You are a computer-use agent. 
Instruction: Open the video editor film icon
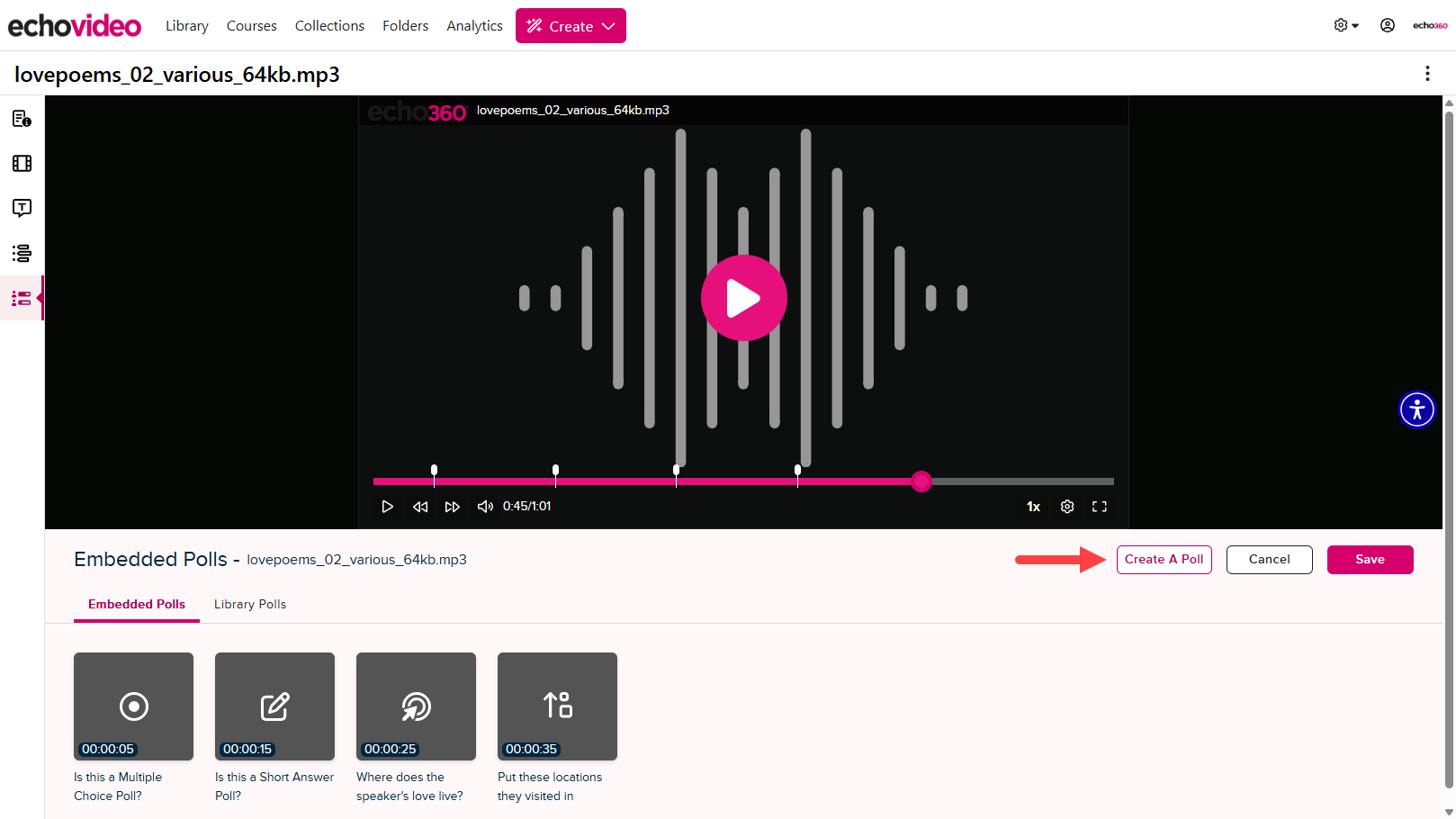point(22,164)
